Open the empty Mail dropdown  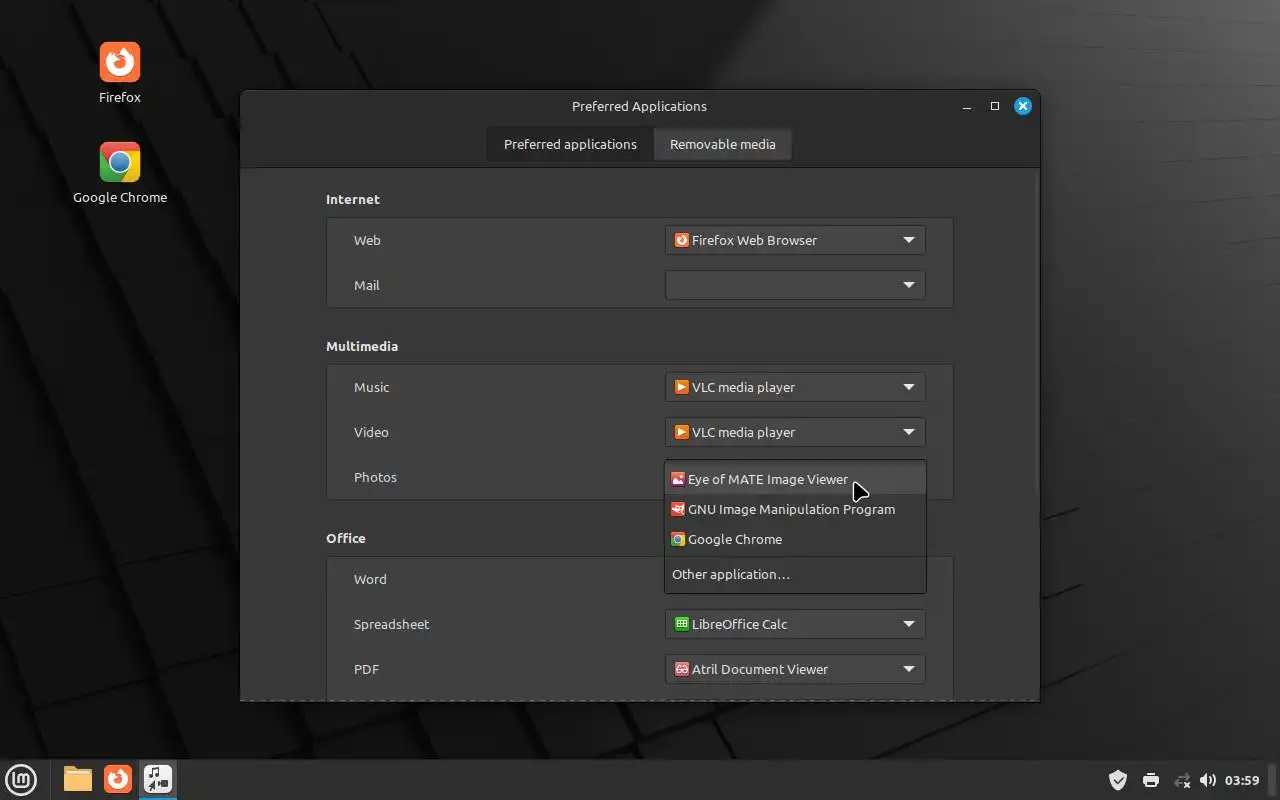click(x=795, y=285)
